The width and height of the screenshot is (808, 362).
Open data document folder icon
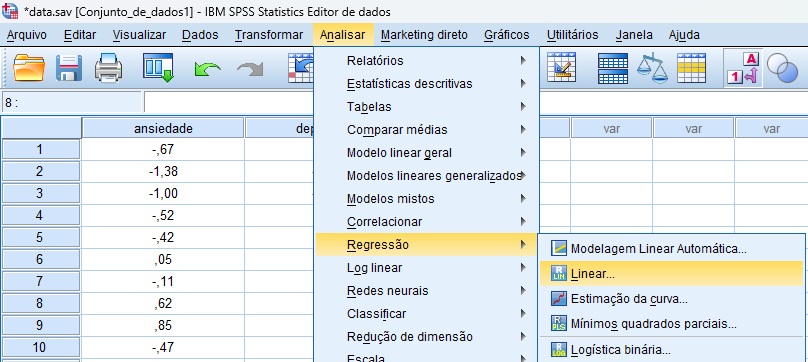point(29,68)
